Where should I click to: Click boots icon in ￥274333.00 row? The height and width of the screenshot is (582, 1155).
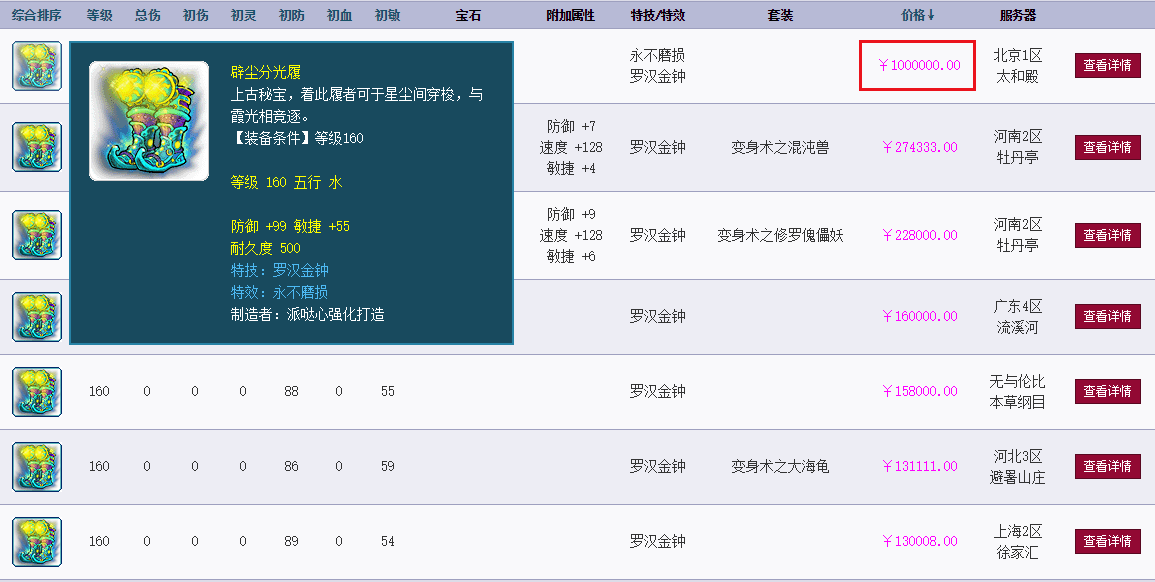37,147
